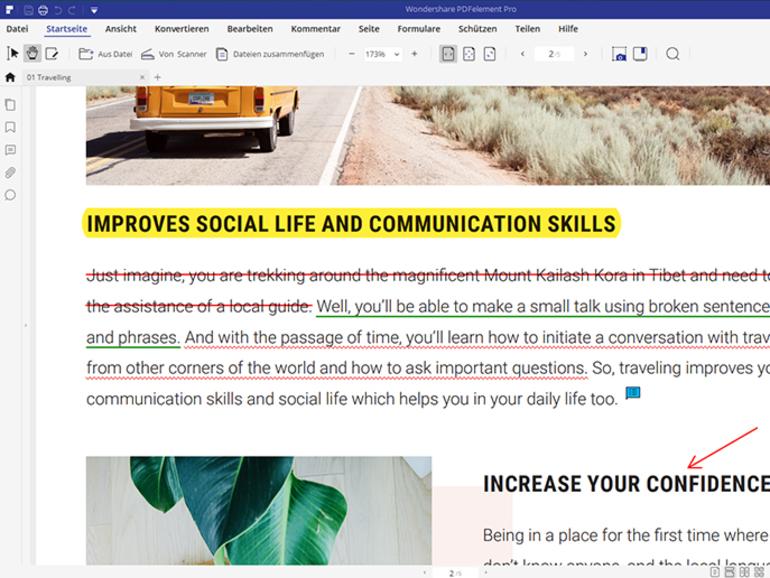The height and width of the screenshot is (578, 770).
Task: Click the screenshot capture icon
Action: [x=619, y=54]
